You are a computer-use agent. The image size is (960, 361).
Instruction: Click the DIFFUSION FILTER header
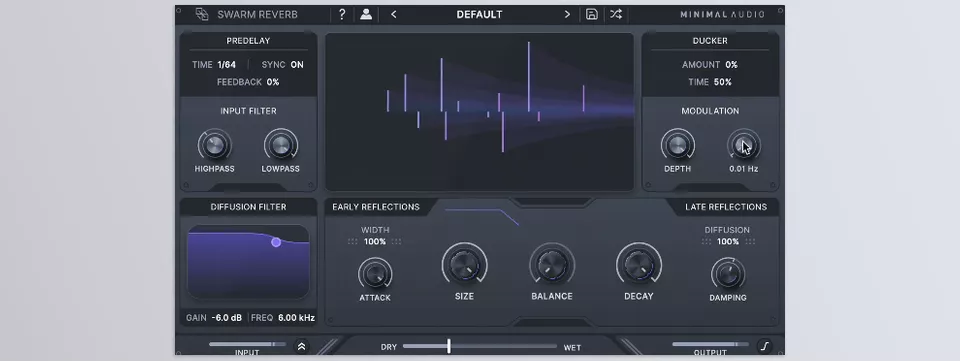point(248,207)
